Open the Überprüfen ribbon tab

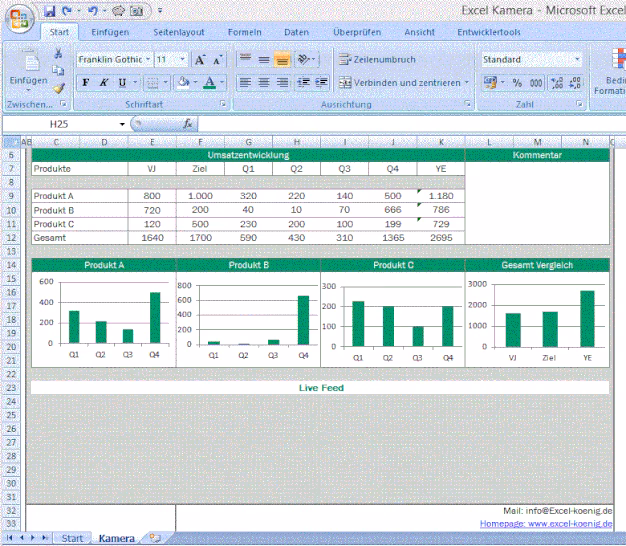[357, 32]
